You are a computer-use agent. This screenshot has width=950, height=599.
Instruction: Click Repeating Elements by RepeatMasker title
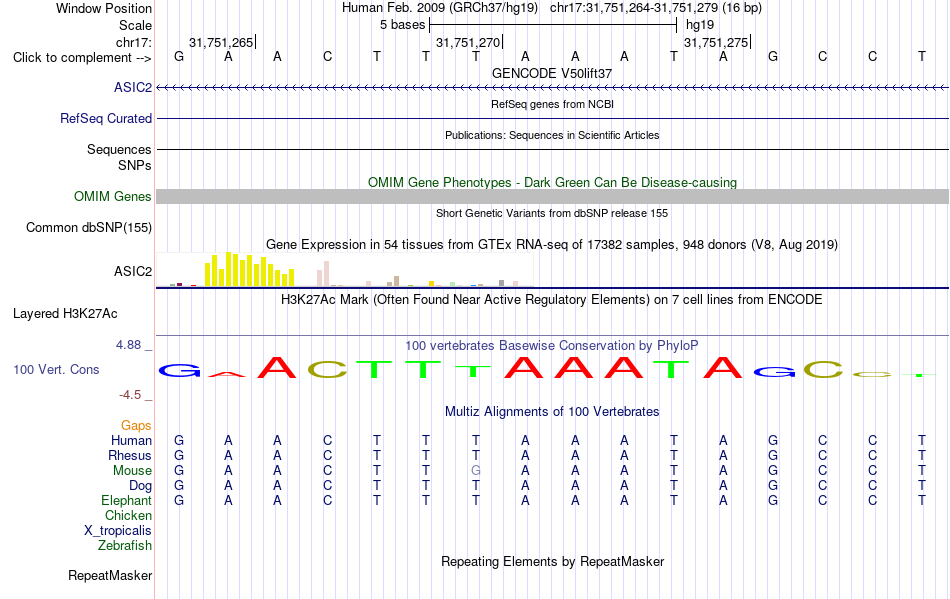pyautogui.click(x=553, y=561)
